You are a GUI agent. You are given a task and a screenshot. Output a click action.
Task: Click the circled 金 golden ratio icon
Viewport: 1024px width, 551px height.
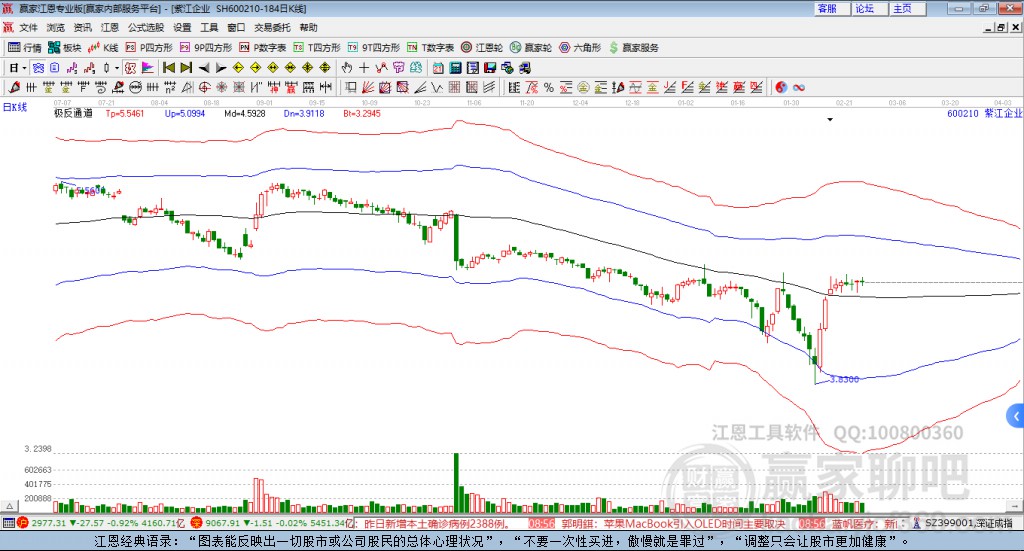[x=583, y=87]
